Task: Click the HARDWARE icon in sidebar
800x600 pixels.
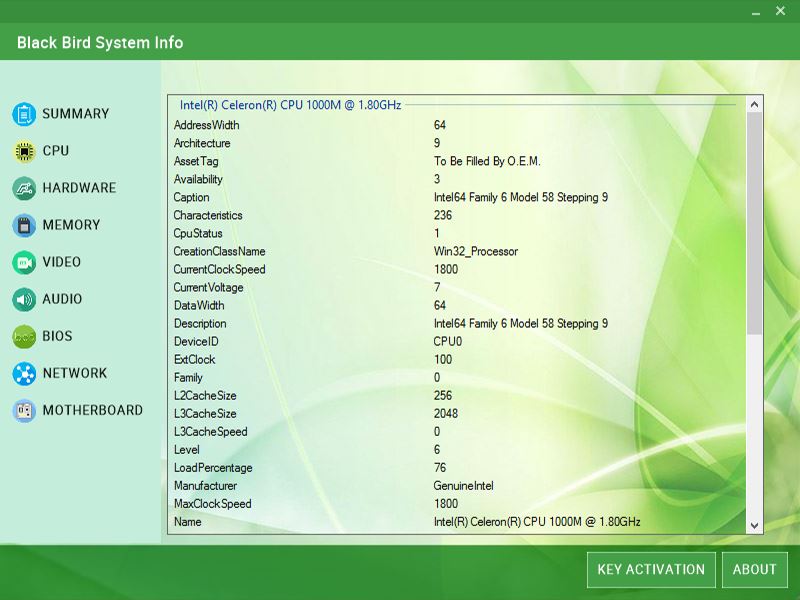Action: click(x=22, y=188)
